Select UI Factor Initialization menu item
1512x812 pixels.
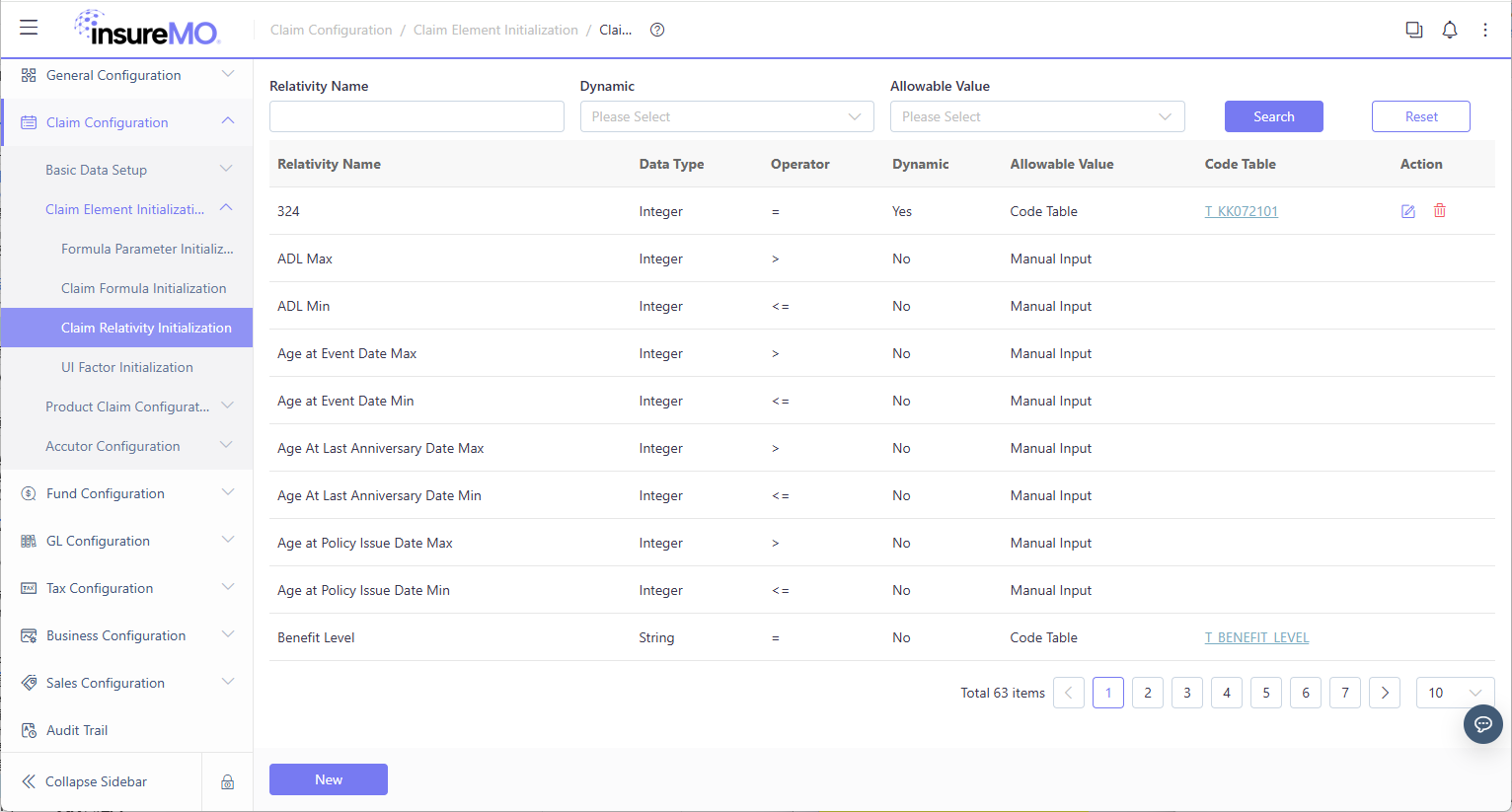click(x=127, y=367)
